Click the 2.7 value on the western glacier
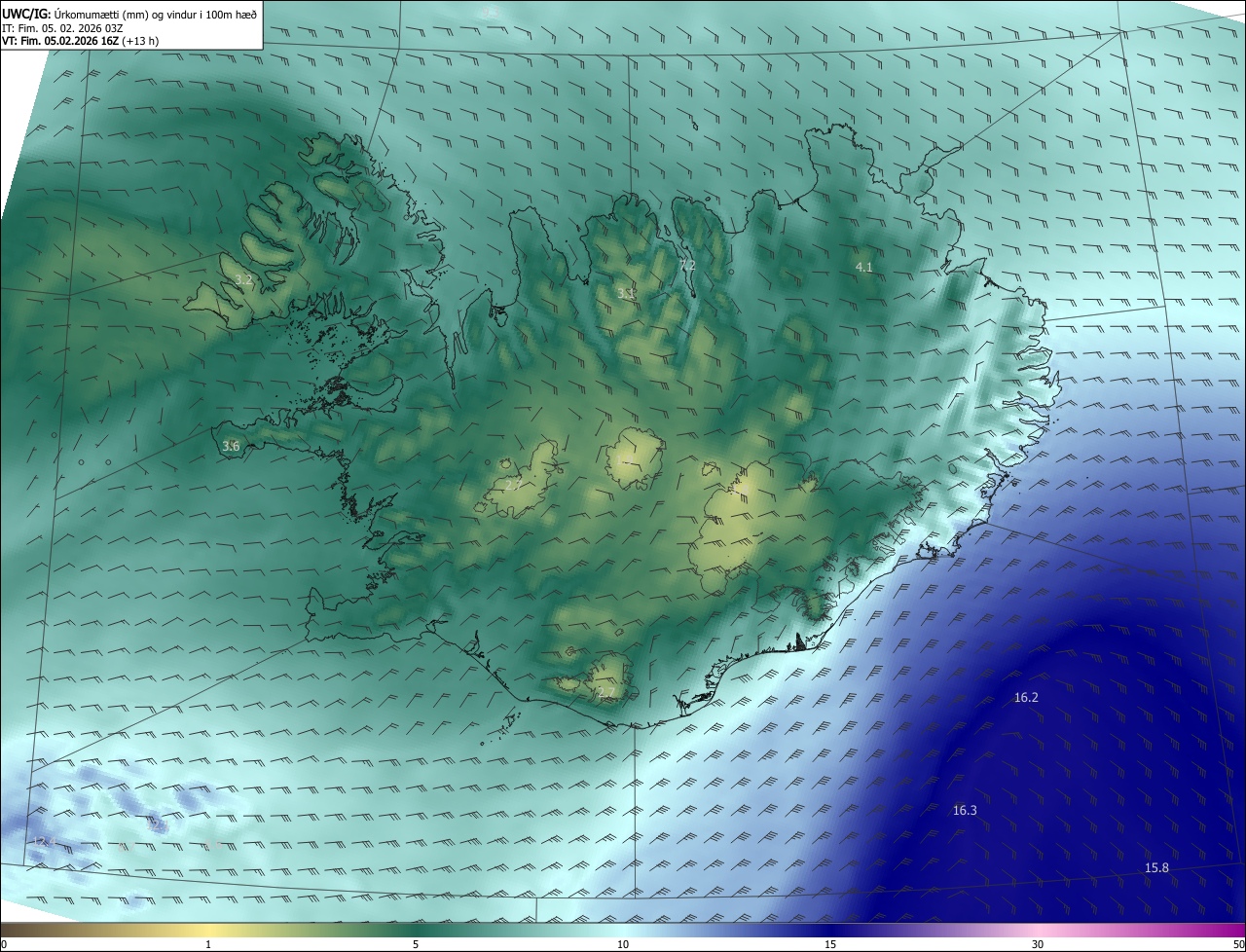Image resolution: width=1246 pixels, height=952 pixels. (514, 485)
